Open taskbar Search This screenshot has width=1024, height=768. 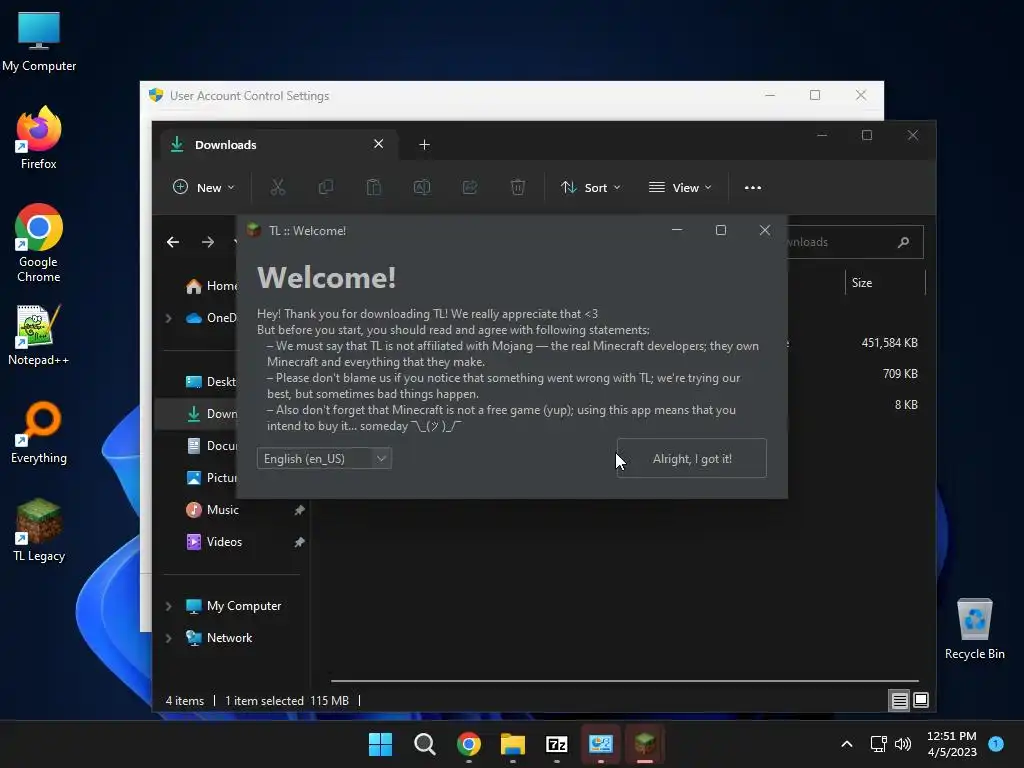point(424,744)
